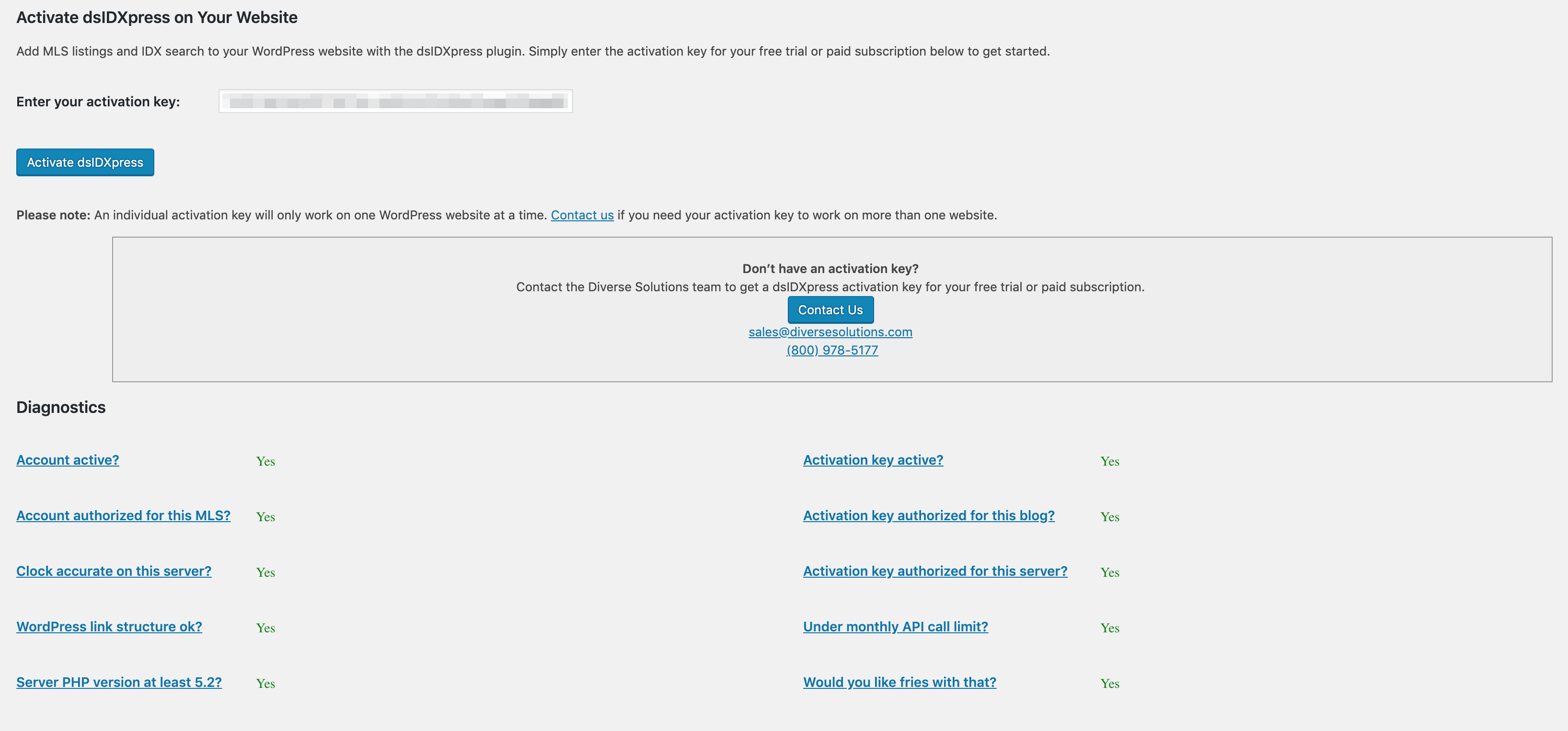
Task: Click 'Activation key authorized for this blog?' link
Action: point(928,515)
